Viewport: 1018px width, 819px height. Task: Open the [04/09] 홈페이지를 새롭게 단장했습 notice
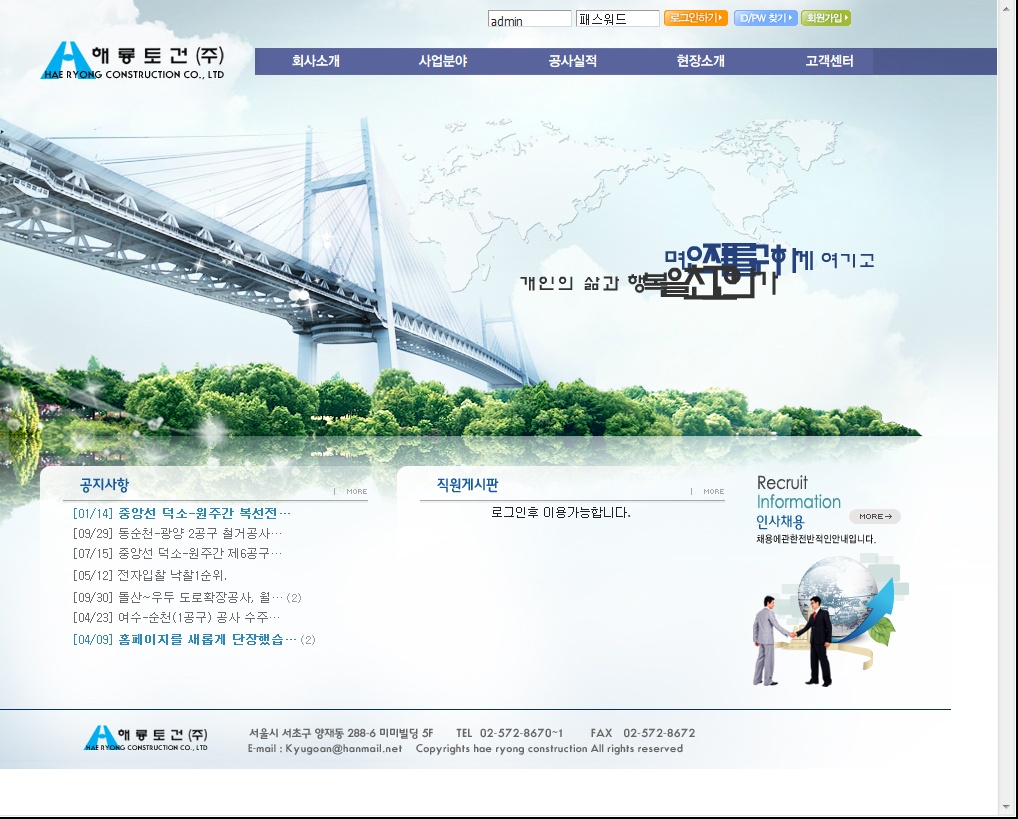pyautogui.click(x=185, y=639)
